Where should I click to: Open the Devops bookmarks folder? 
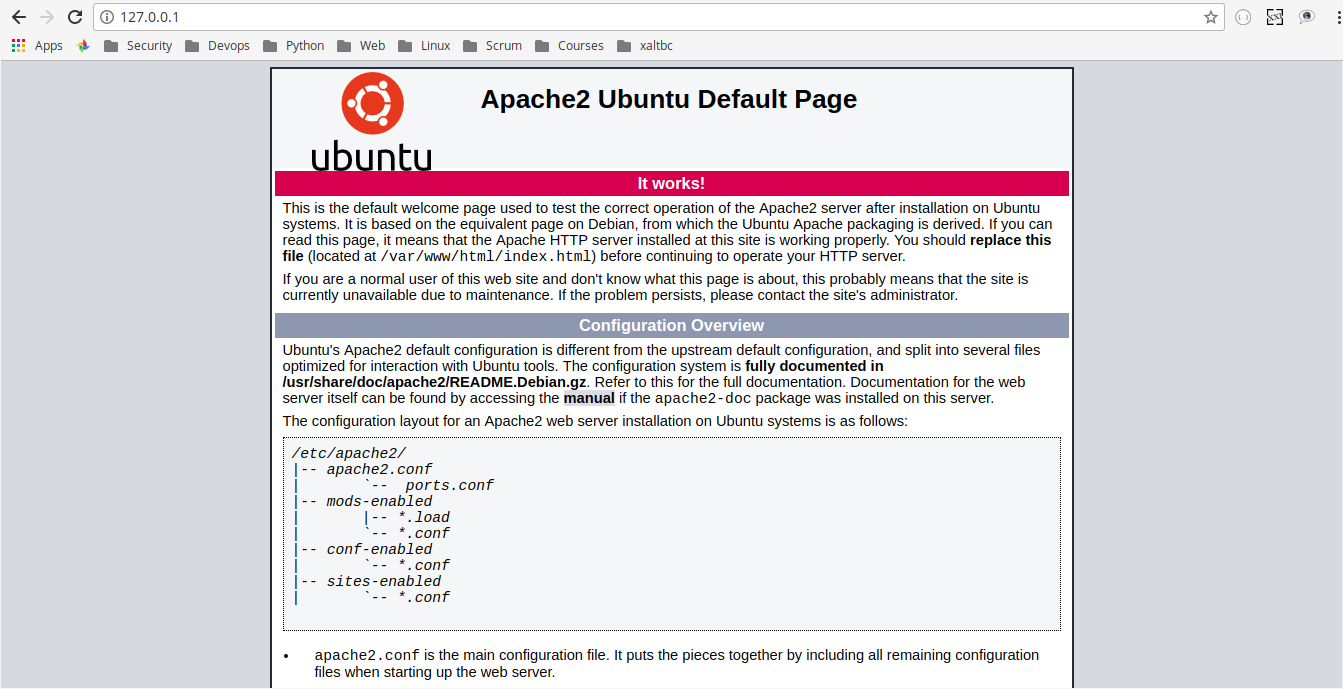pyautogui.click(x=216, y=45)
